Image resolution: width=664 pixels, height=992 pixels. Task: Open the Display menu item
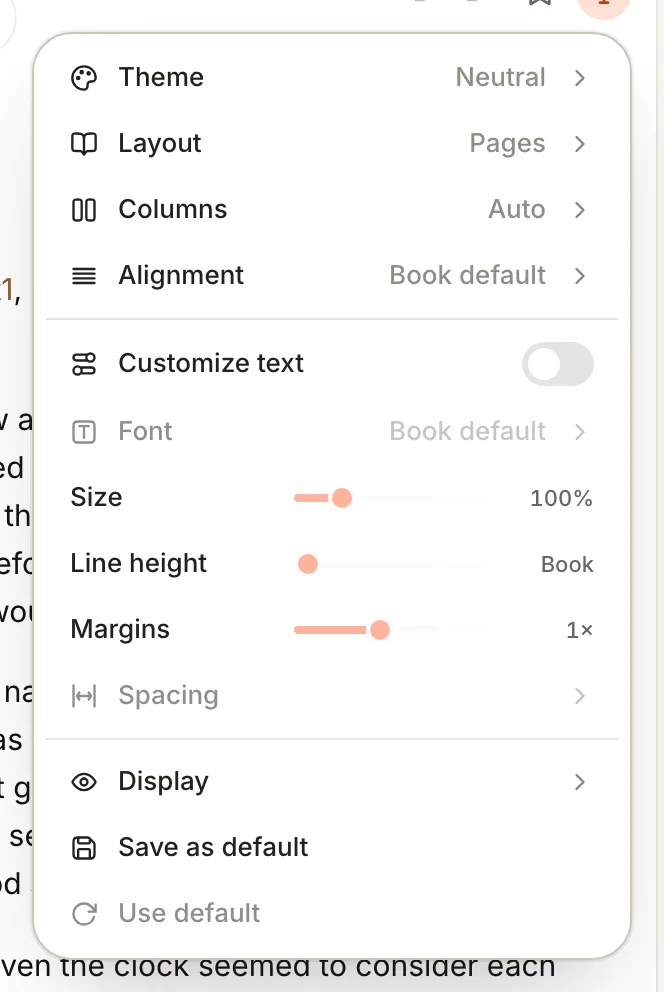pos(332,783)
